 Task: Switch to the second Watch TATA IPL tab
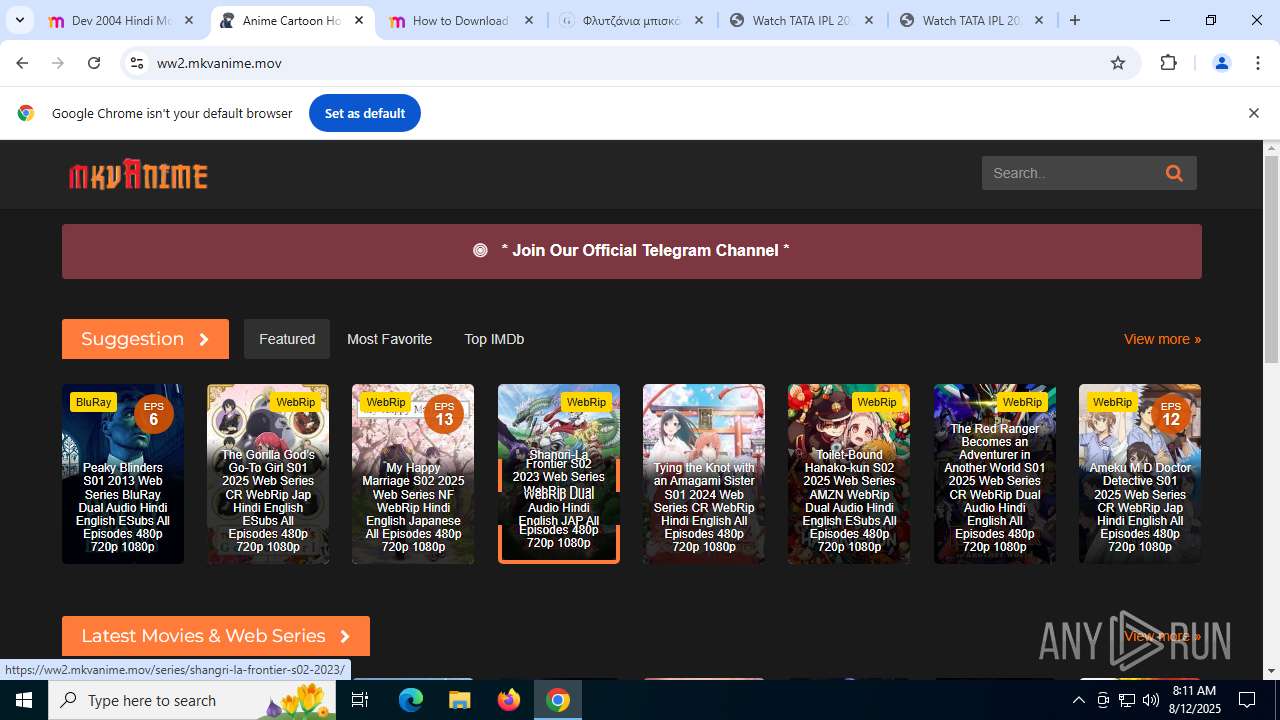click(x=972, y=20)
